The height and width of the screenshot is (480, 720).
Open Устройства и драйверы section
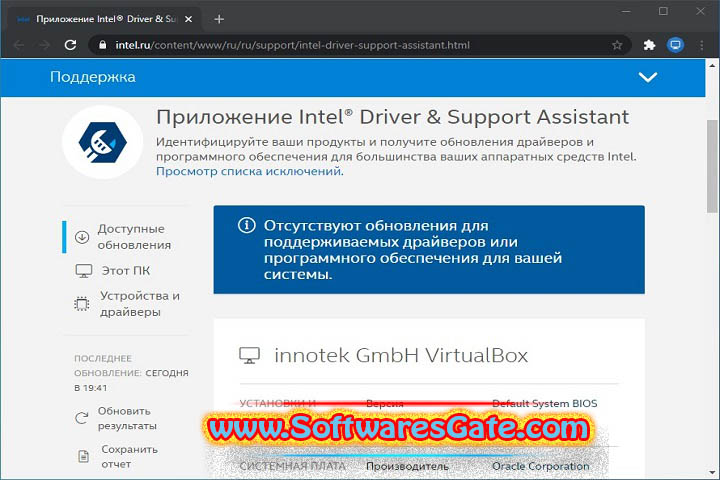(140, 304)
